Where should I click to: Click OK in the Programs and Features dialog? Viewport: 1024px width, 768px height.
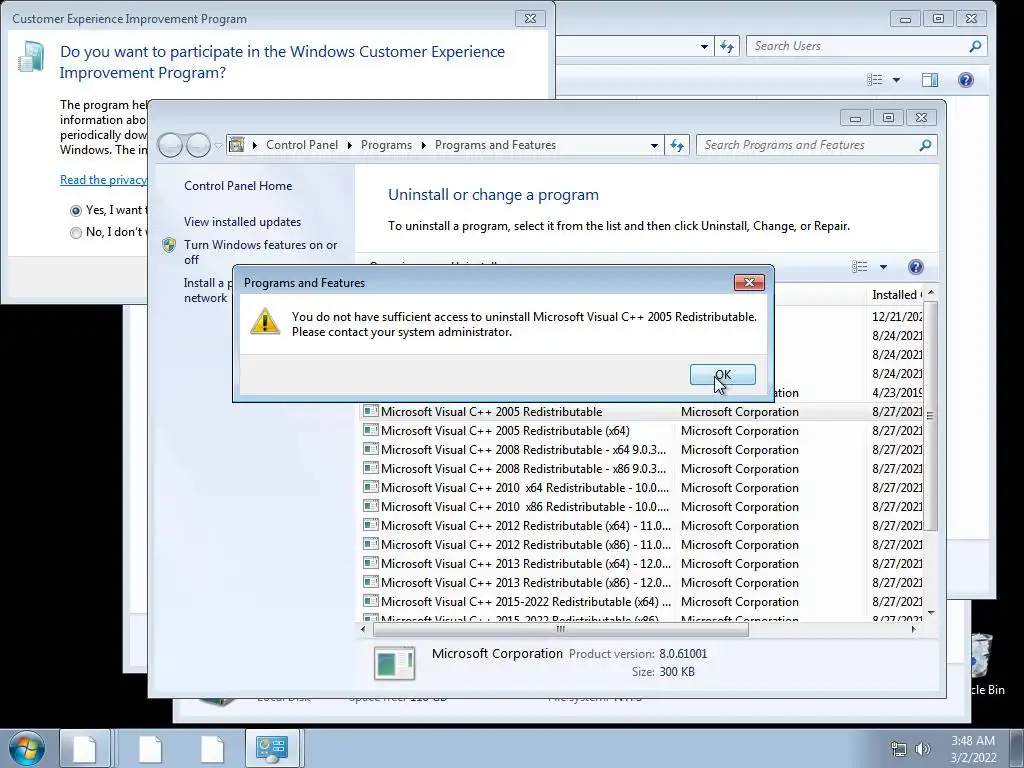(x=722, y=374)
